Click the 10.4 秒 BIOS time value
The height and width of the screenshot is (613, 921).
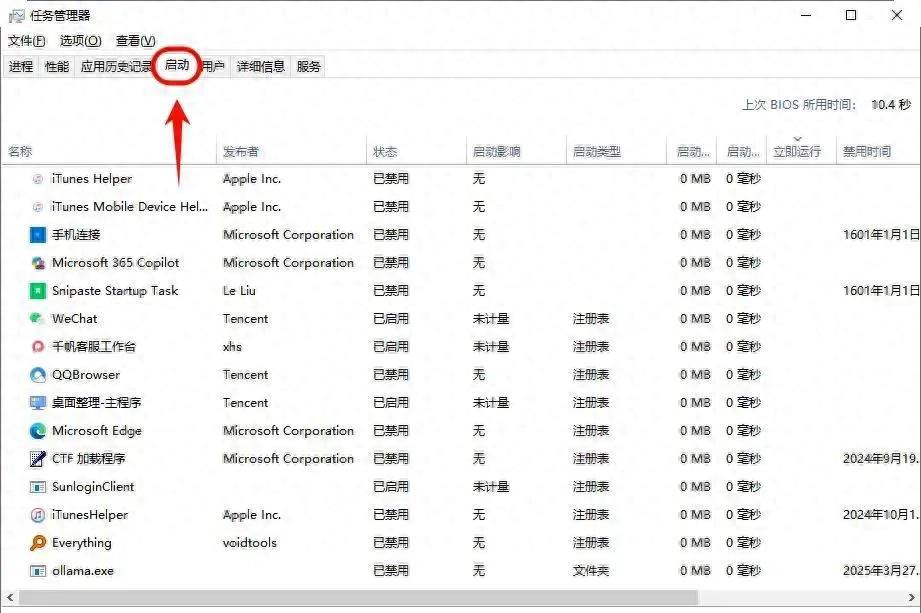pyautogui.click(x=891, y=105)
